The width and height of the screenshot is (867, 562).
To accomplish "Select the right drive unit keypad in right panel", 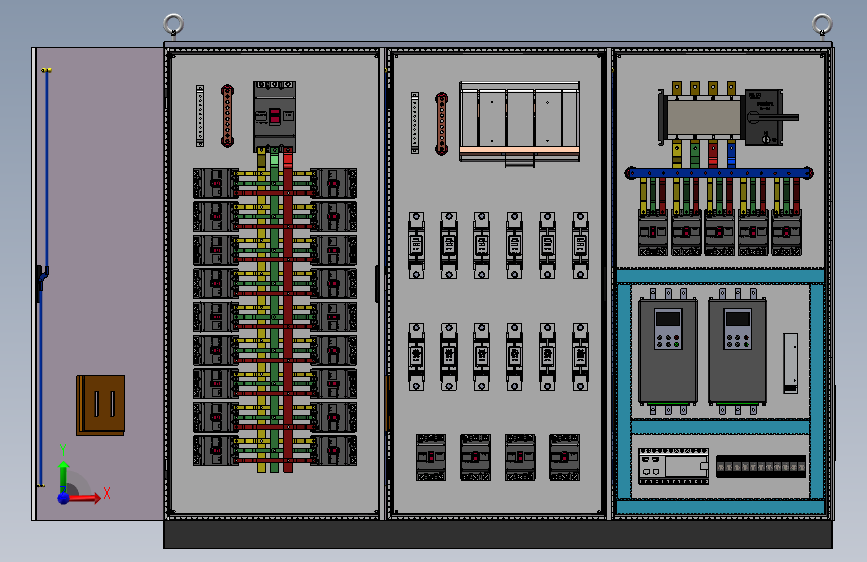I will 738,329.
